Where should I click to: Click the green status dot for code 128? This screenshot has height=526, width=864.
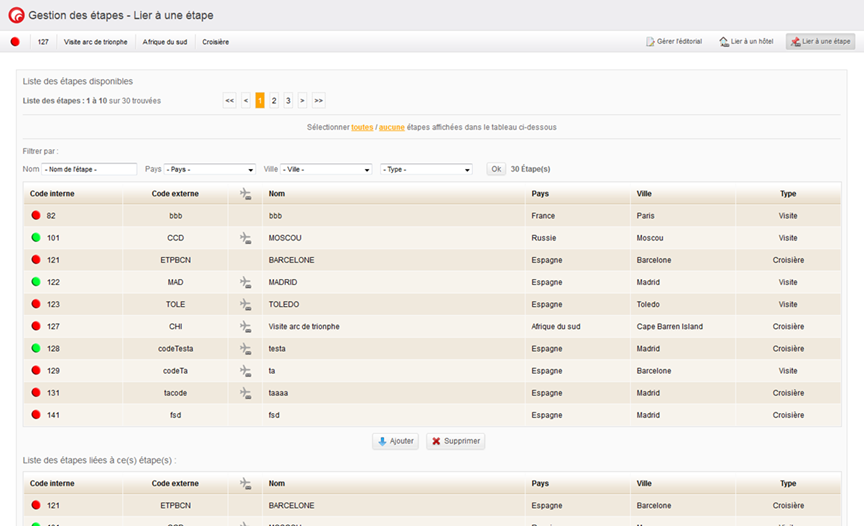[x=35, y=348]
